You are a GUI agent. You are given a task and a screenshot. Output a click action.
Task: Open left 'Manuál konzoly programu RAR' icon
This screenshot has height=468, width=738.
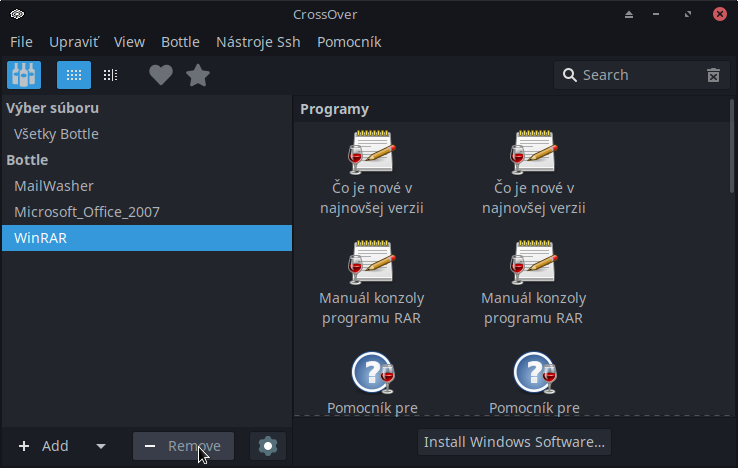pyautogui.click(x=372, y=283)
